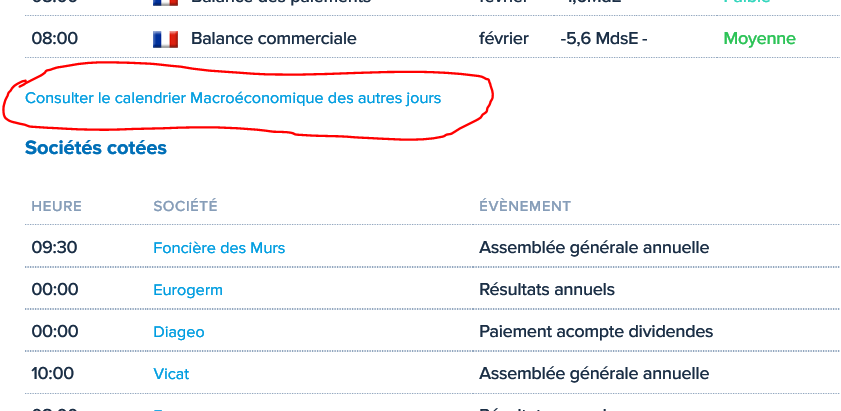Click the French flag beside Balance commerciale

pos(165,39)
